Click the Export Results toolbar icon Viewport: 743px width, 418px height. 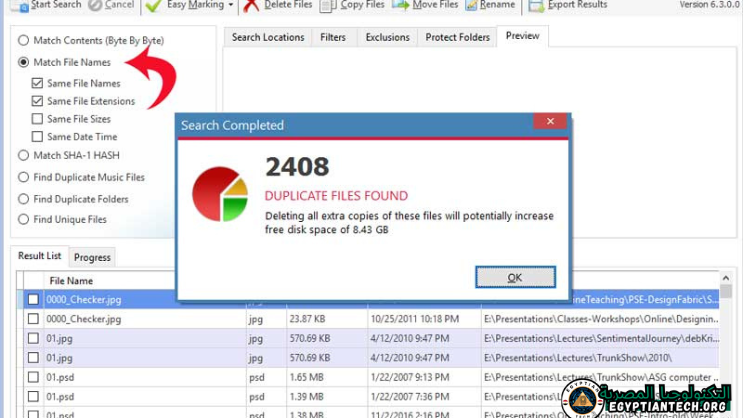[536, 6]
